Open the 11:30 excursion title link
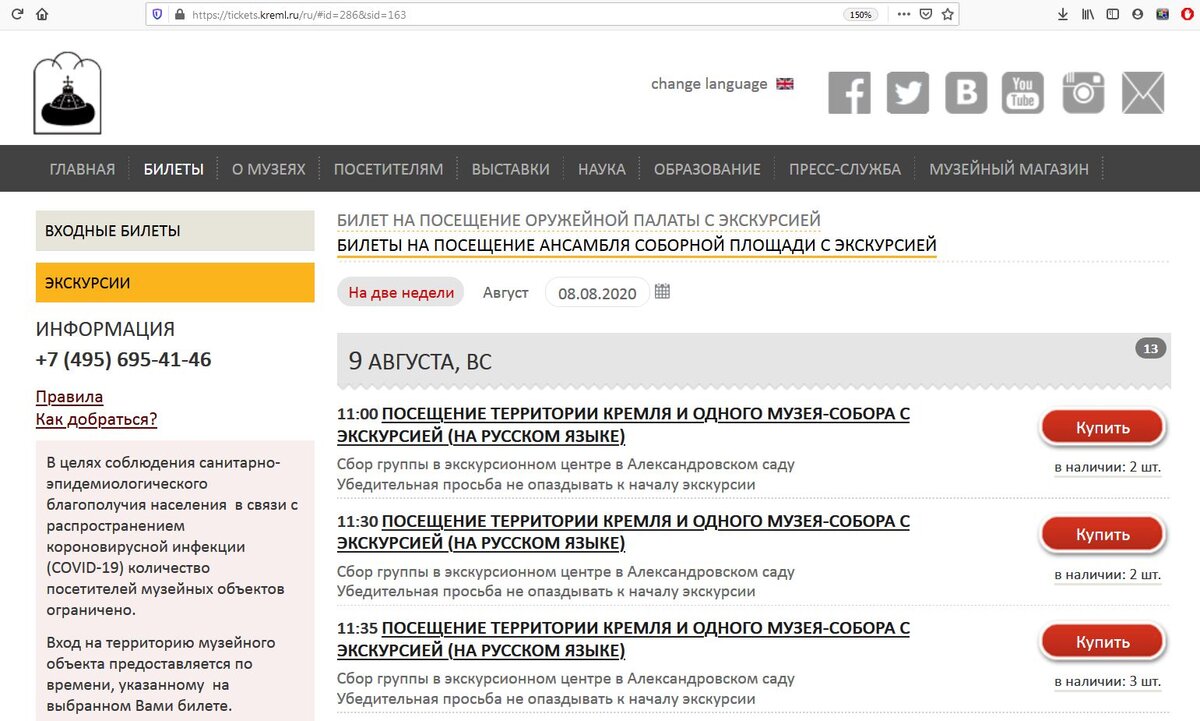 click(624, 532)
